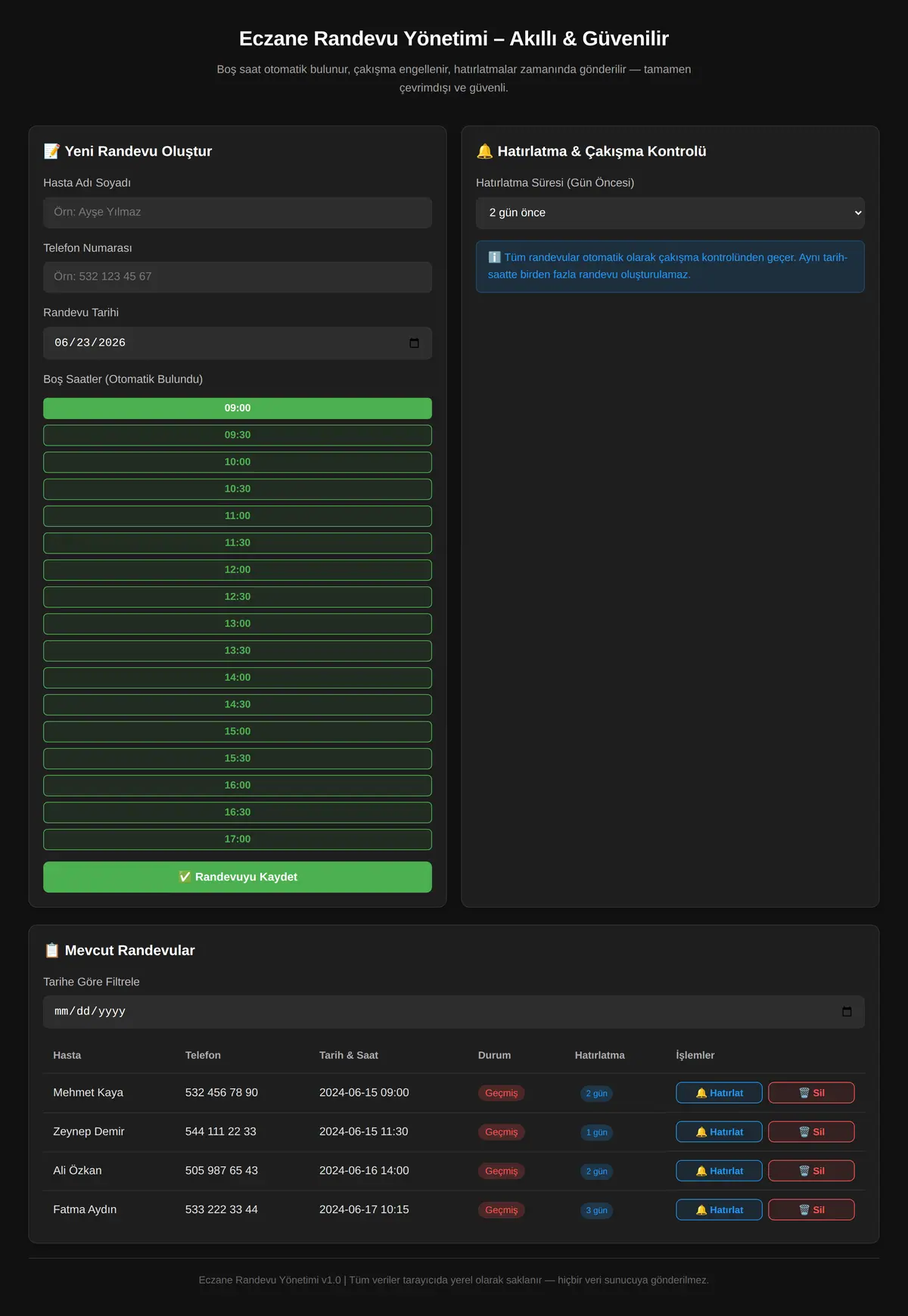Viewport: 908px width, 1316px height.
Task: Open calendar picker icon in Tarihe Göre Filtrele
Action: 847,1012
